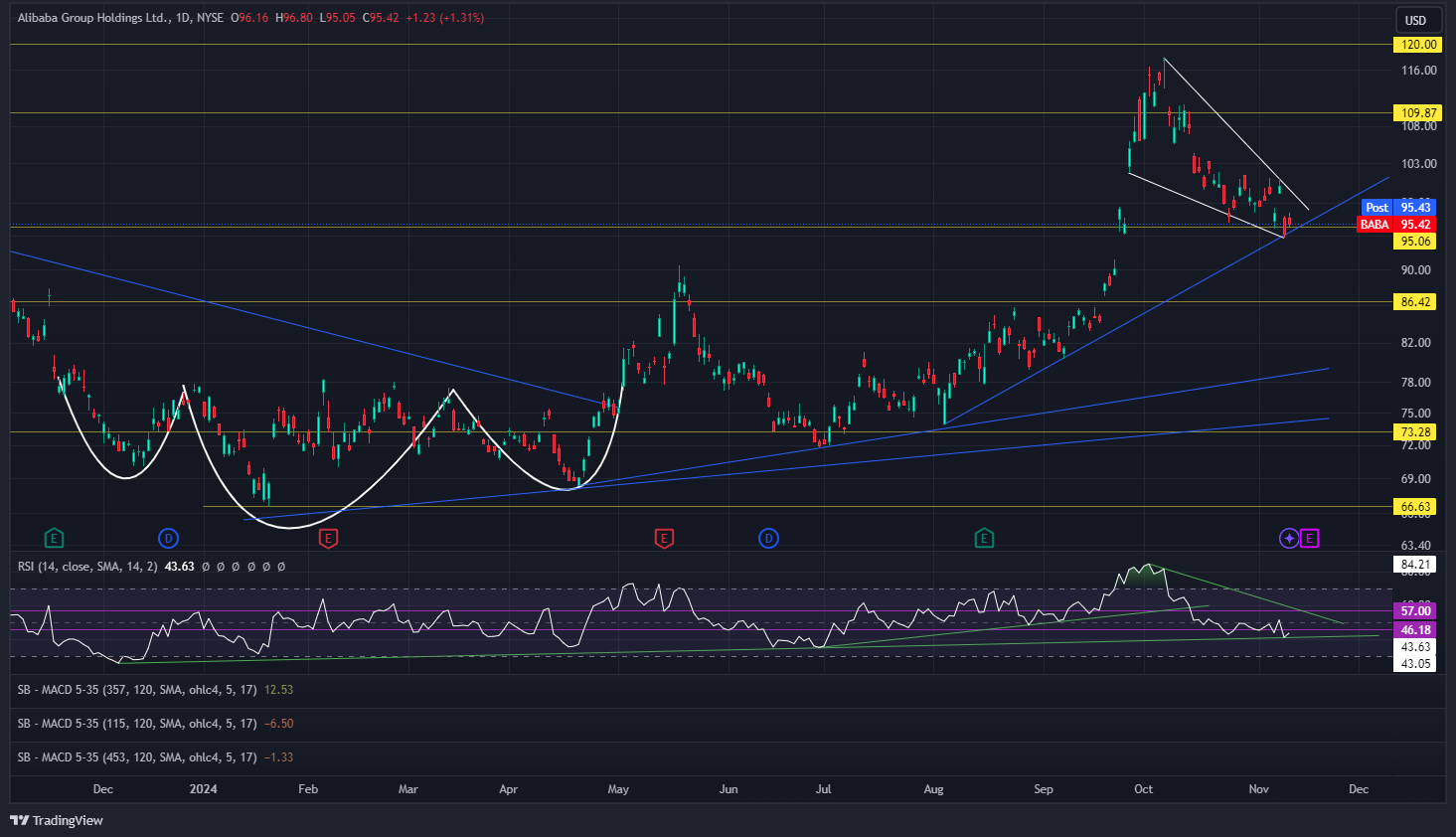Click the green earnings E marker before December
Image resolution: width=1456 pixels, height=837 pixels.
tap(55, 539)
